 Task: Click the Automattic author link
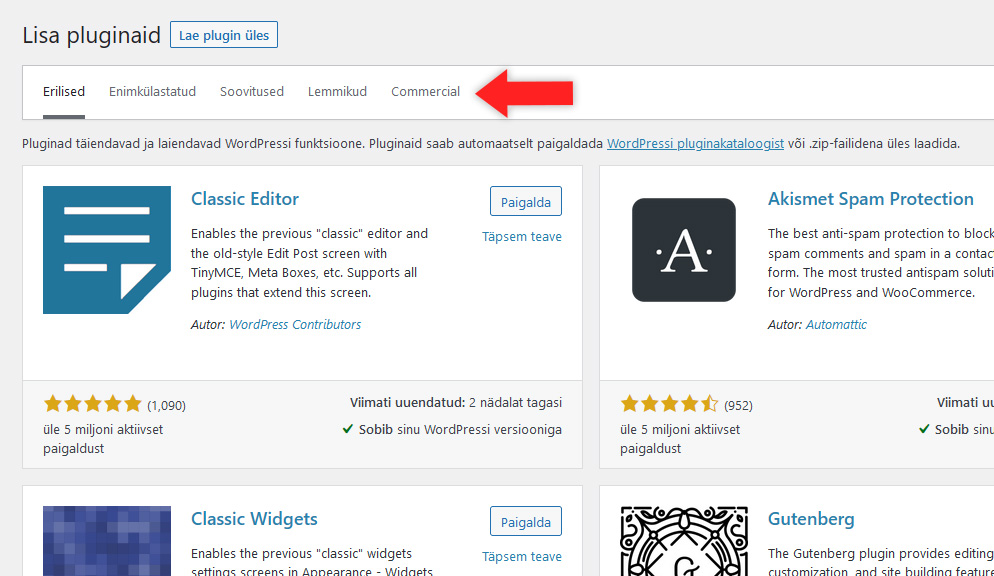point(836,325)
